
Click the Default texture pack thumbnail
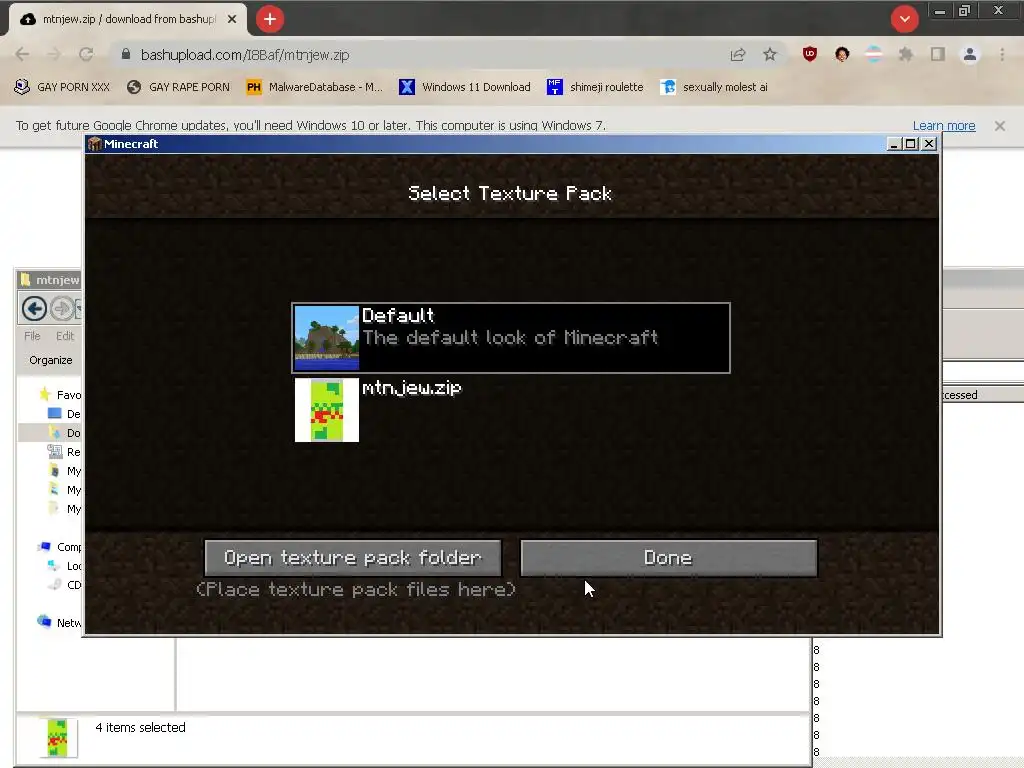(327, 338)
